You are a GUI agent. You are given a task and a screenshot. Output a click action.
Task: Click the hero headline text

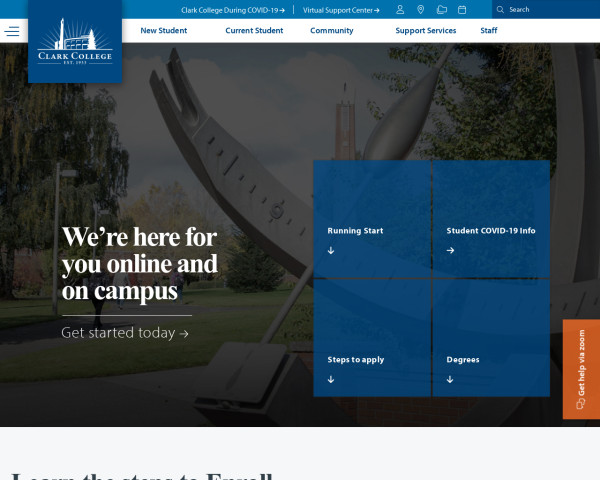point(140,264)
